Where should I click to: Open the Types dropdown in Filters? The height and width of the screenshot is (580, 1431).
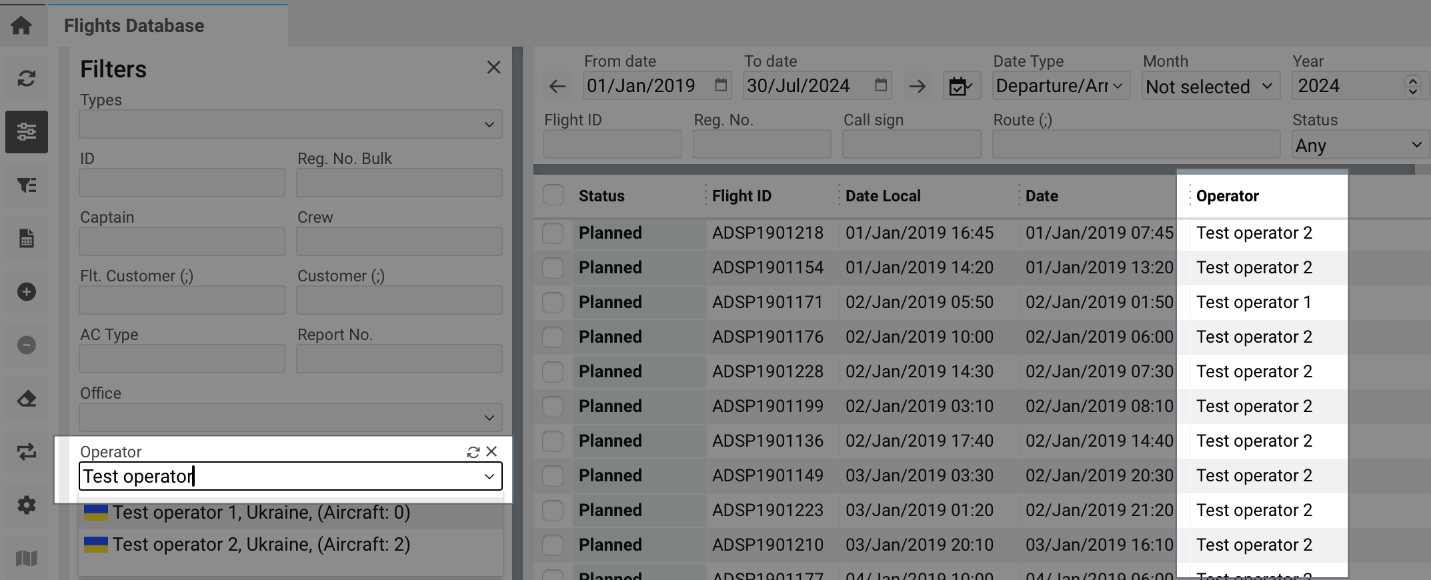click(290, 124)
